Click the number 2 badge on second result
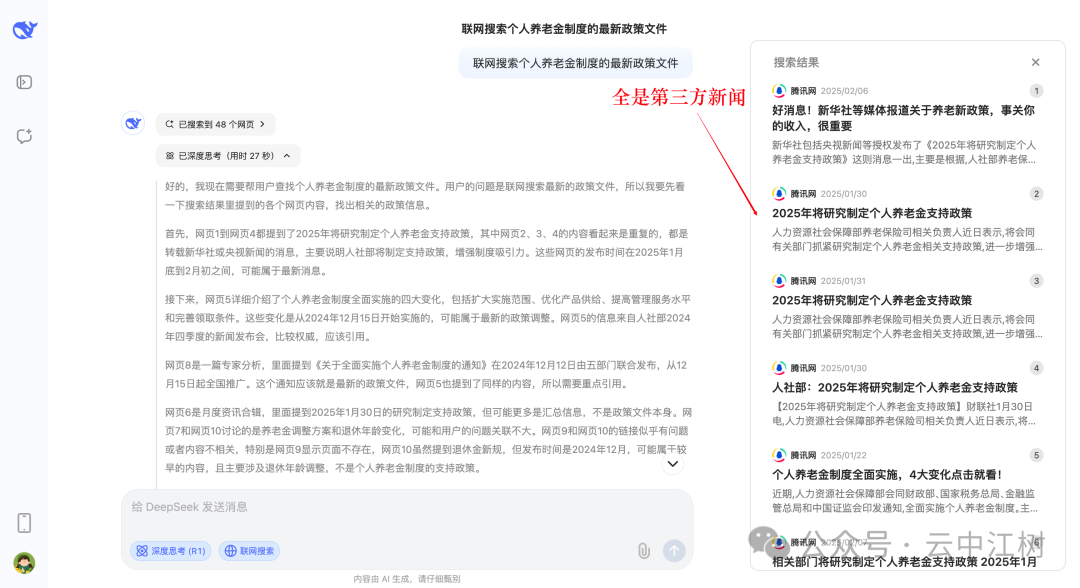 [x=1036, y=193]
